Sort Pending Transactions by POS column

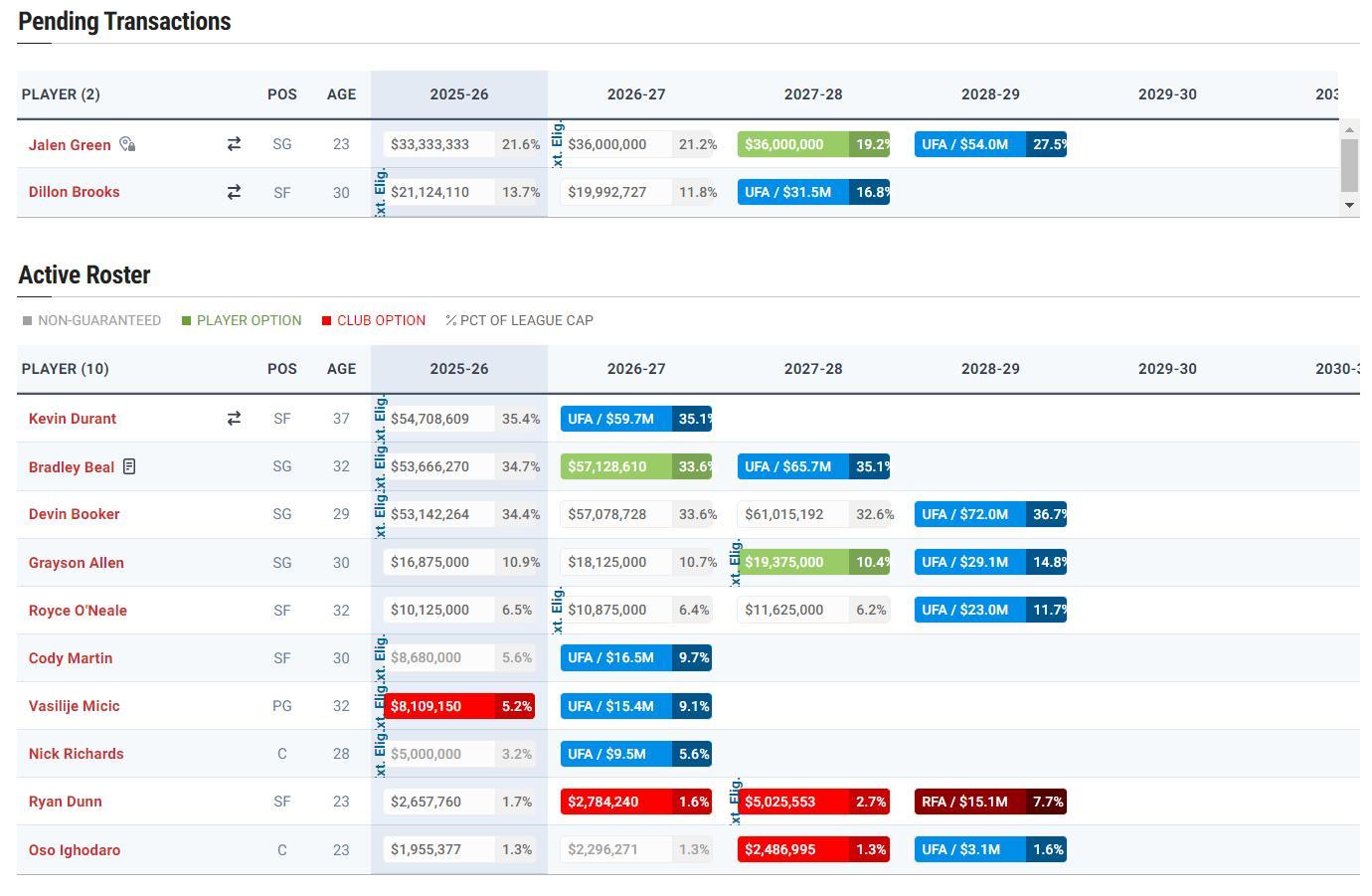tap(281, 94)
